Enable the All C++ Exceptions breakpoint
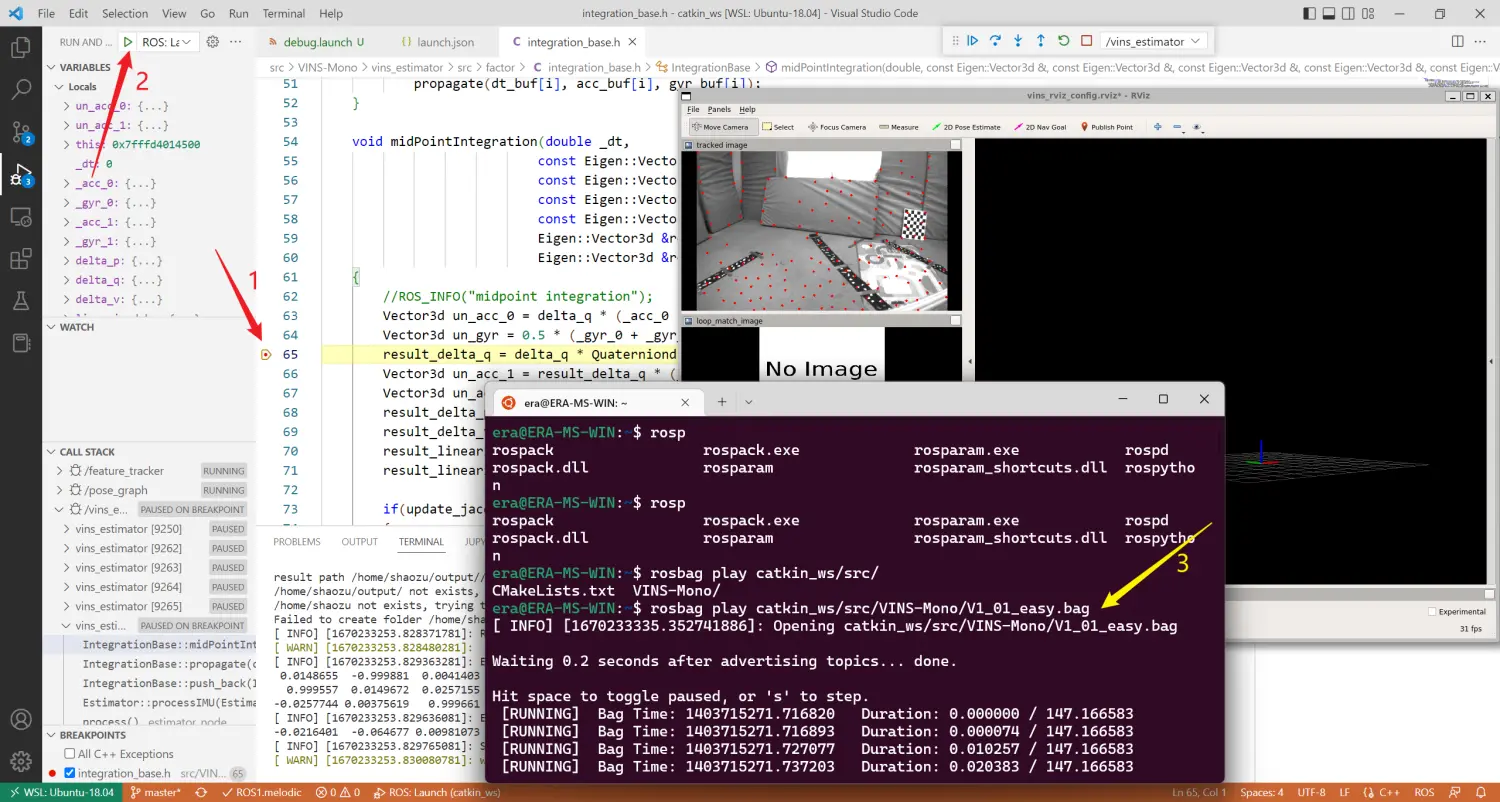The image size is (1500, 802). tap(70, 754)
